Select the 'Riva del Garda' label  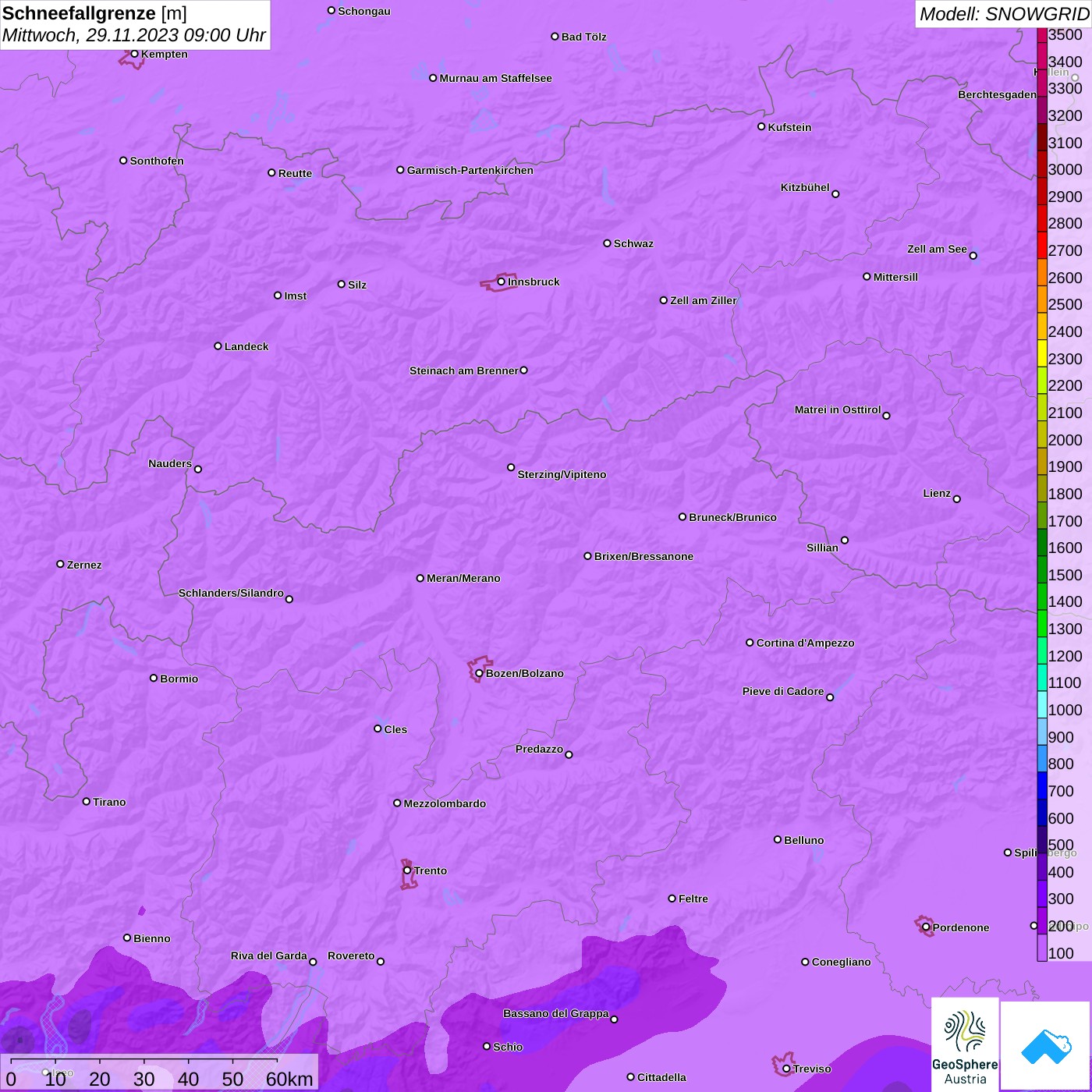[269, 955]
